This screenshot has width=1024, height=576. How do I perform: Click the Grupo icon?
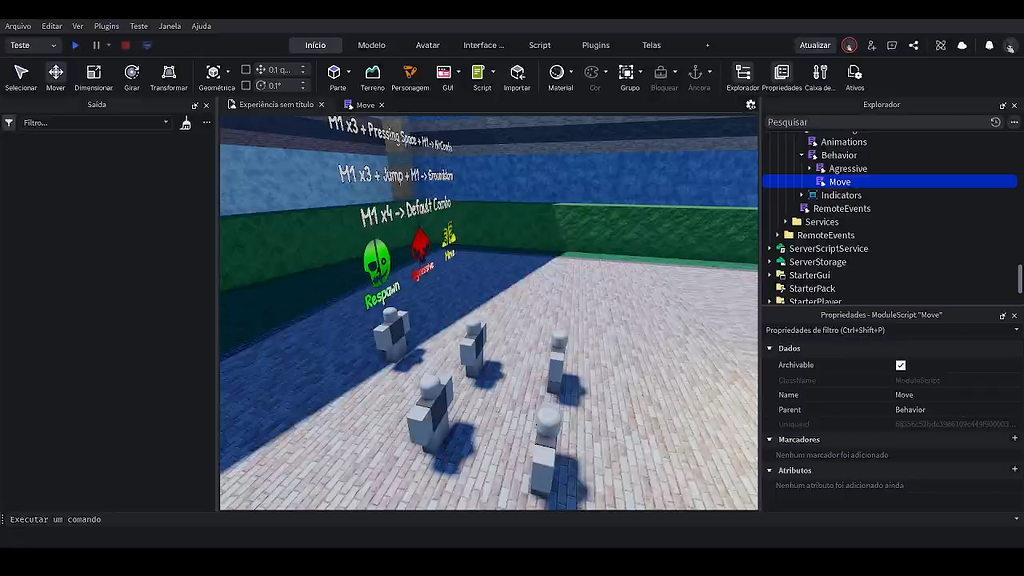point(626,72)
